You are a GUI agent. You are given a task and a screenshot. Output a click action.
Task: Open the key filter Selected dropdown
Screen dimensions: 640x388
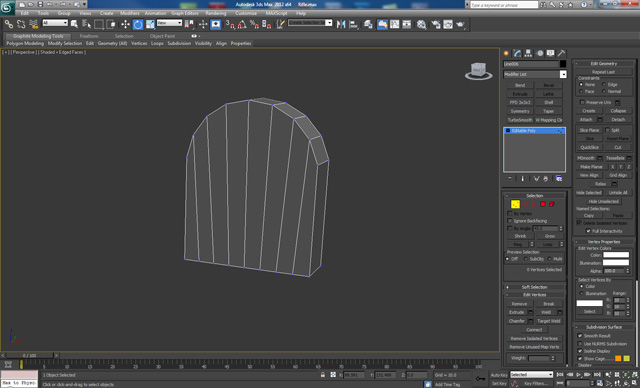click(531, 374)
